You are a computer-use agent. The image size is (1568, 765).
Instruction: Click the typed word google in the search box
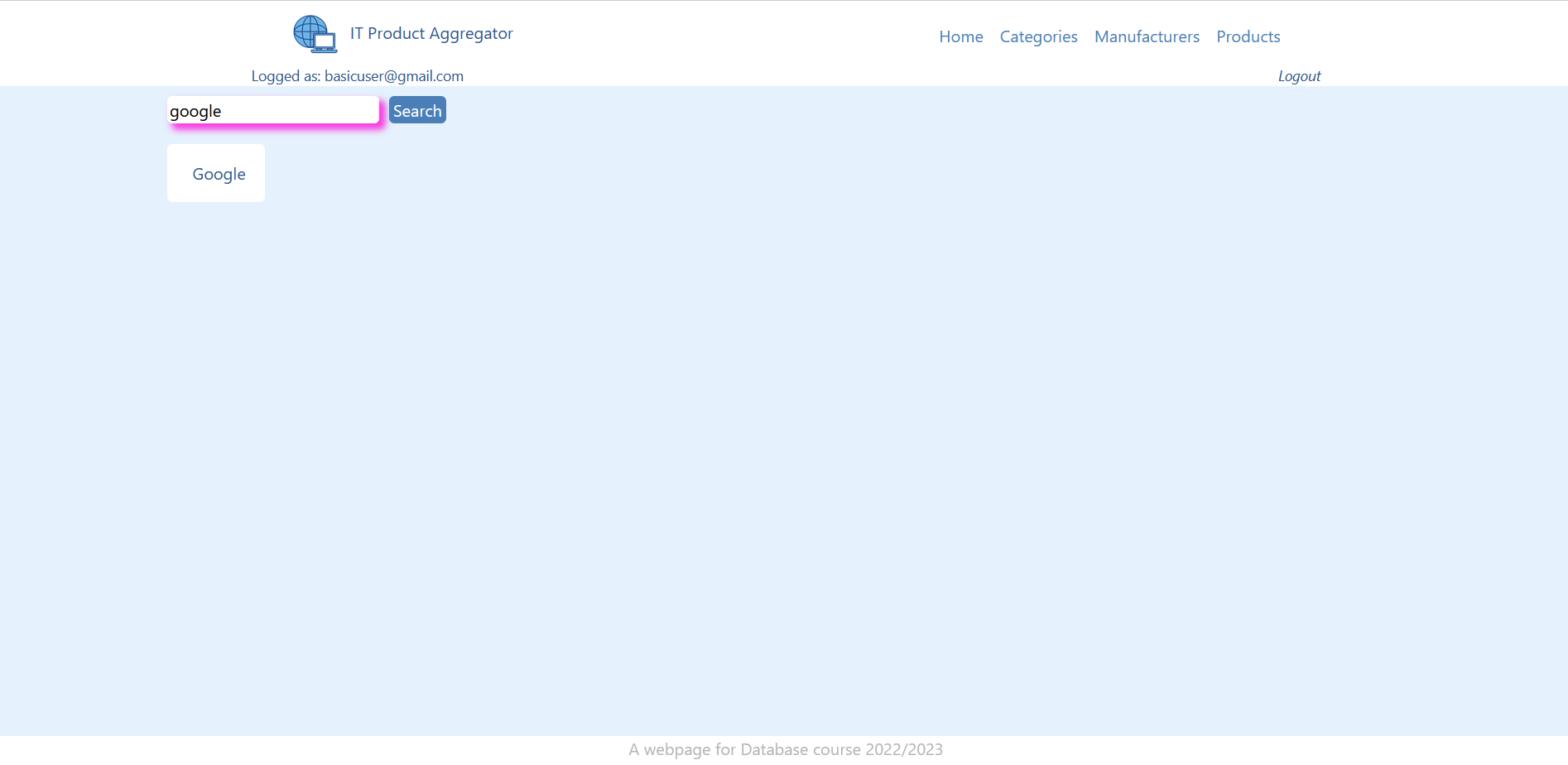pyautogui.click(x=195, y=112)
